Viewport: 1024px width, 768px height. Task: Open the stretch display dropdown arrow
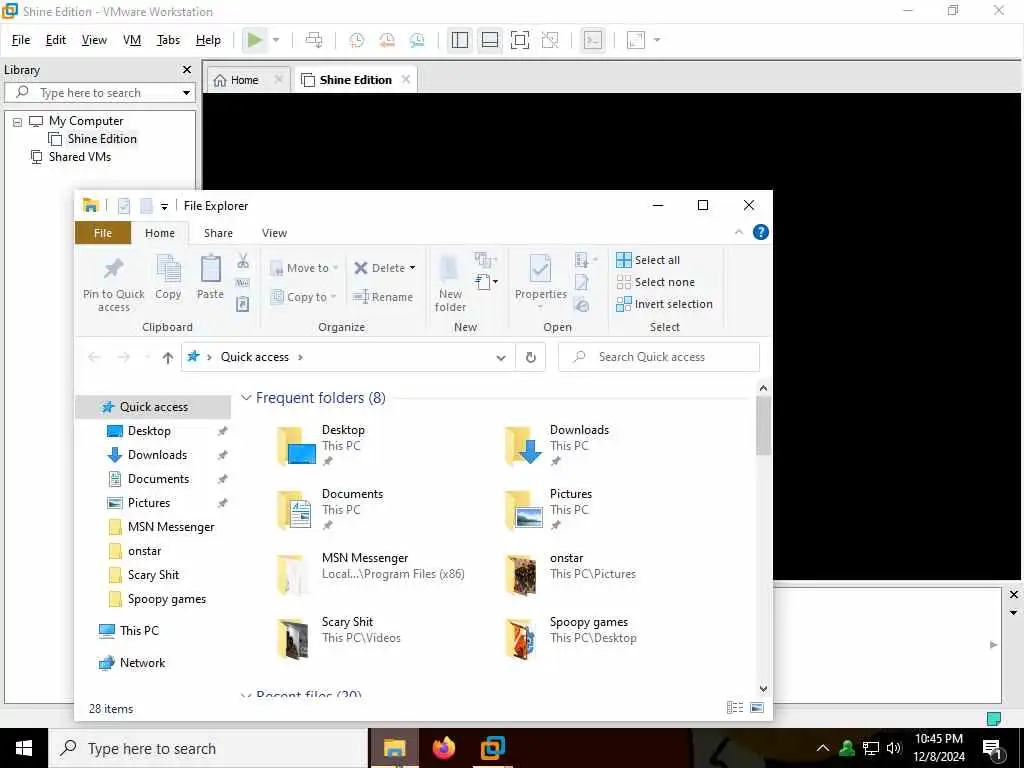click(x=657, y=40)
